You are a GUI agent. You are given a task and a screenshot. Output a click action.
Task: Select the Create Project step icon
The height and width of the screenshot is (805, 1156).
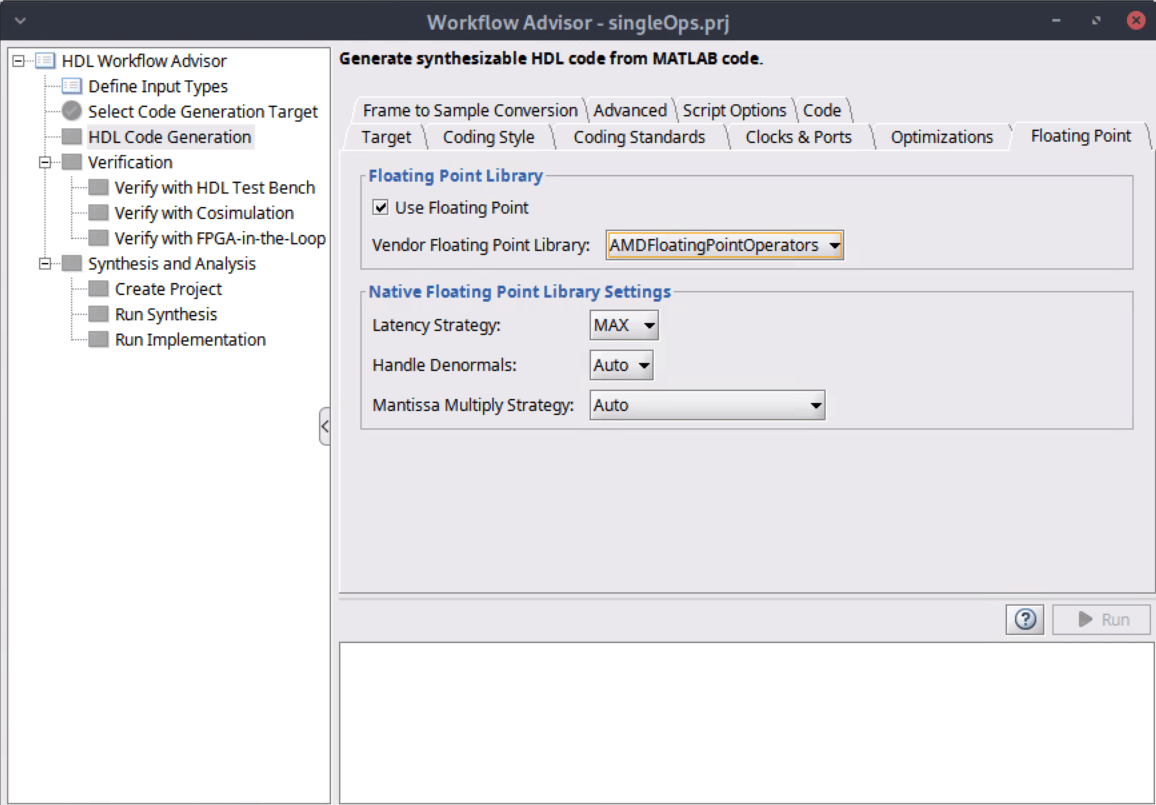[100, 289]
